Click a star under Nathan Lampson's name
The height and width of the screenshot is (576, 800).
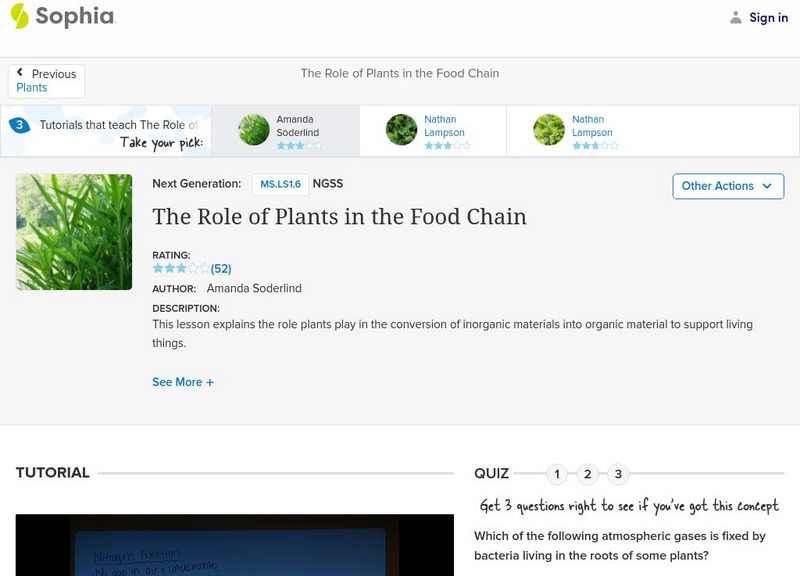[x=430, y=143]
